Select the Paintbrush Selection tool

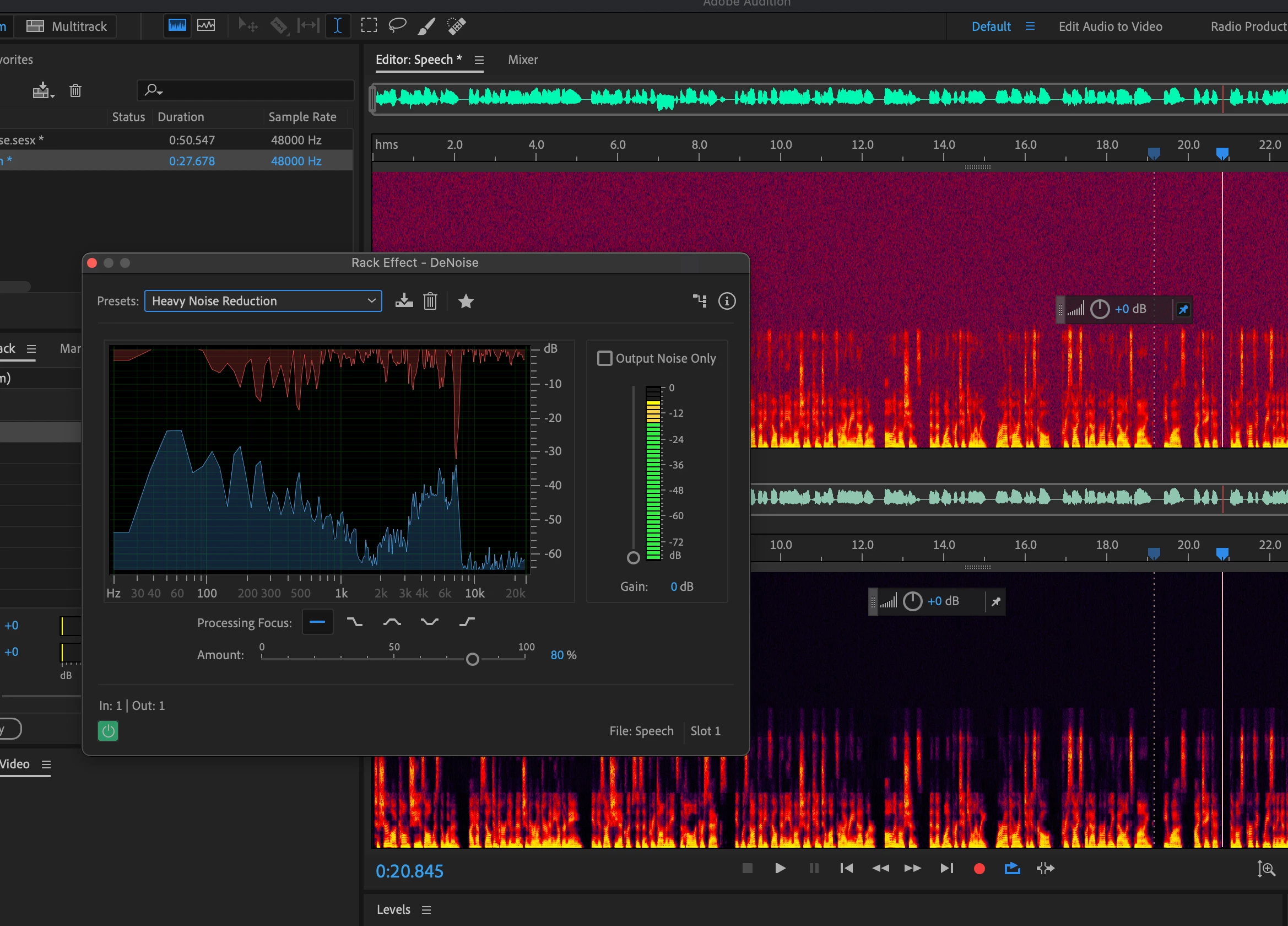coord(426,25)
